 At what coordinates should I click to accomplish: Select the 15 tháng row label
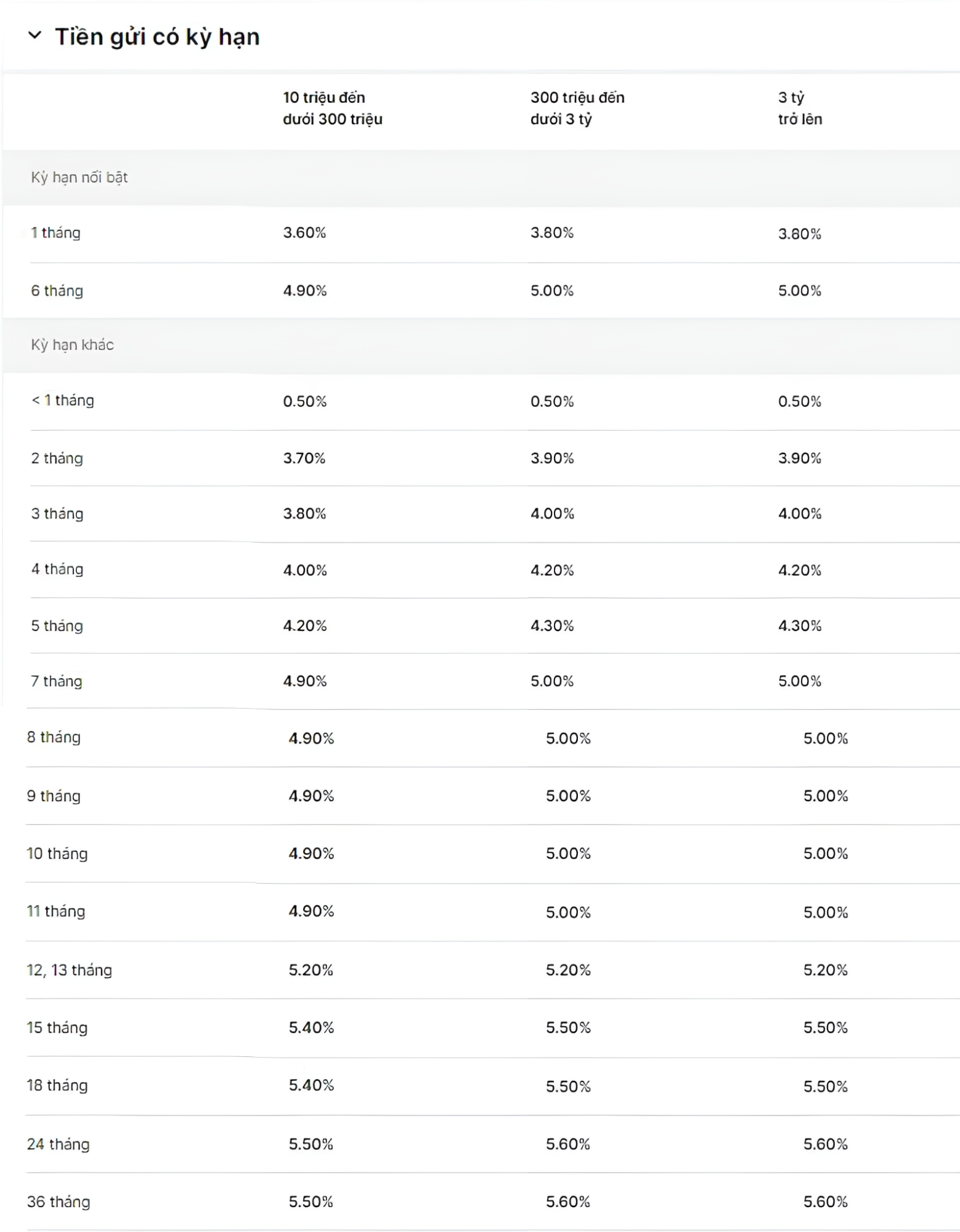57,1027
